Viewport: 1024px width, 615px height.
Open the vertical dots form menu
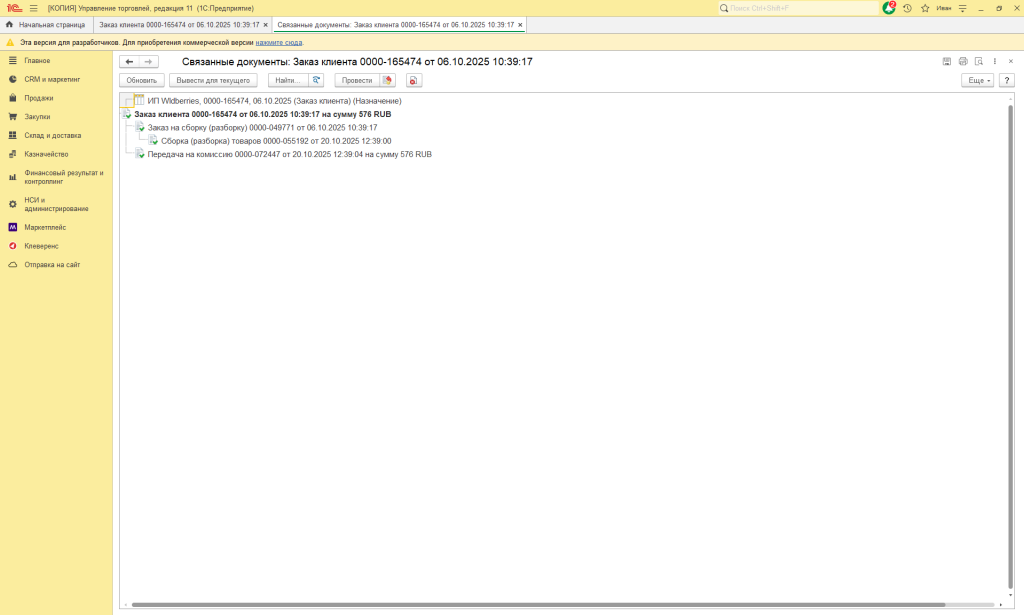[995, 62]
